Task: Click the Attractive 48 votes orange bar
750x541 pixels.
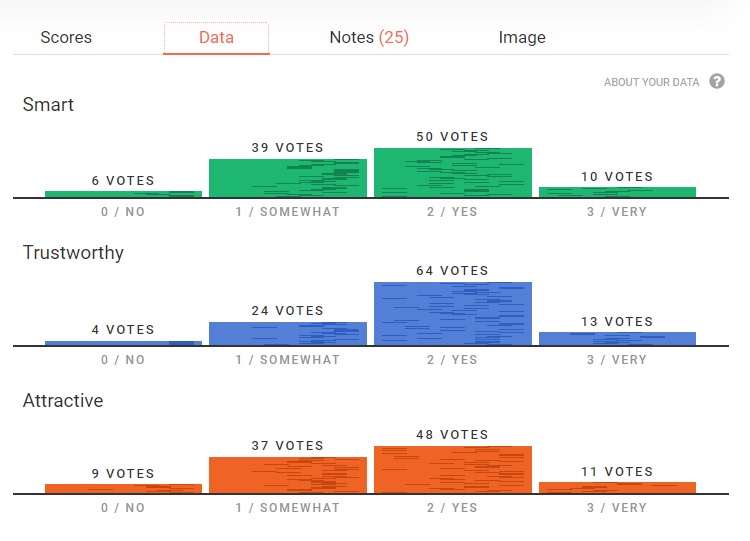Action: [453, 470]
